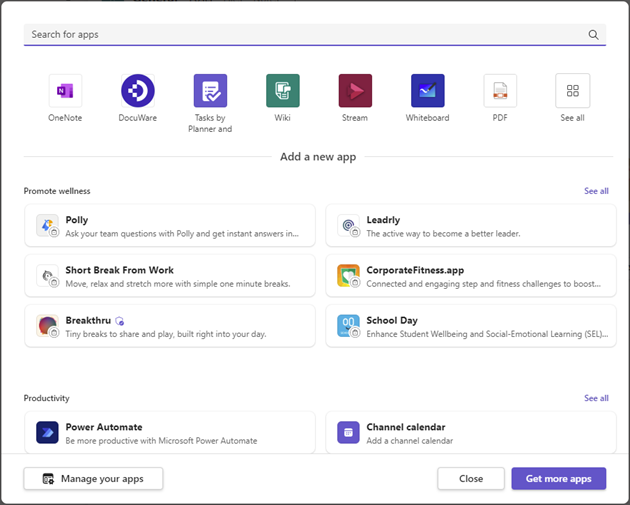Click the See all apps grid icon
This screenshot has height=505, width=630.
pos(572,91)
